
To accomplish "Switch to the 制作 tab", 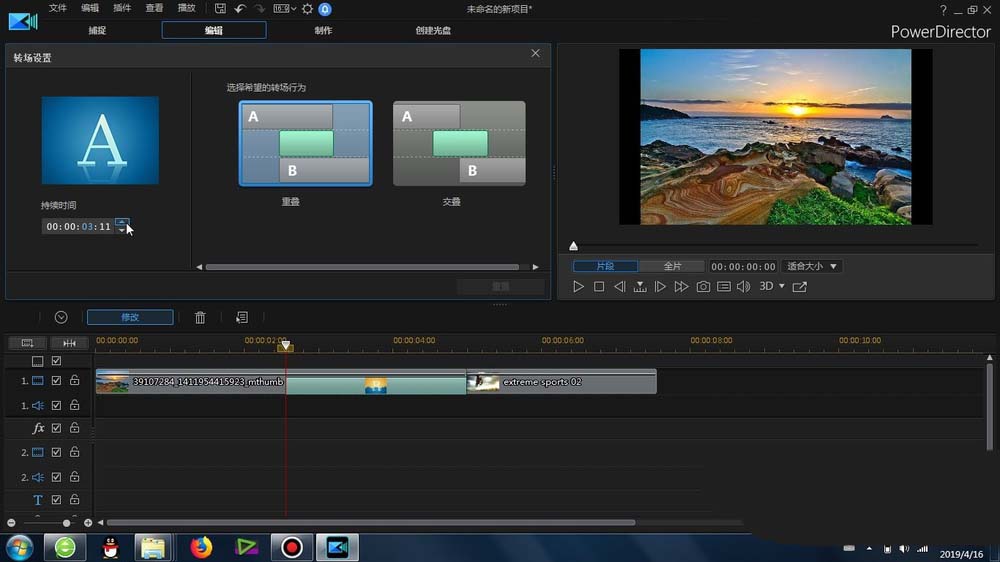I will (323, 30).
